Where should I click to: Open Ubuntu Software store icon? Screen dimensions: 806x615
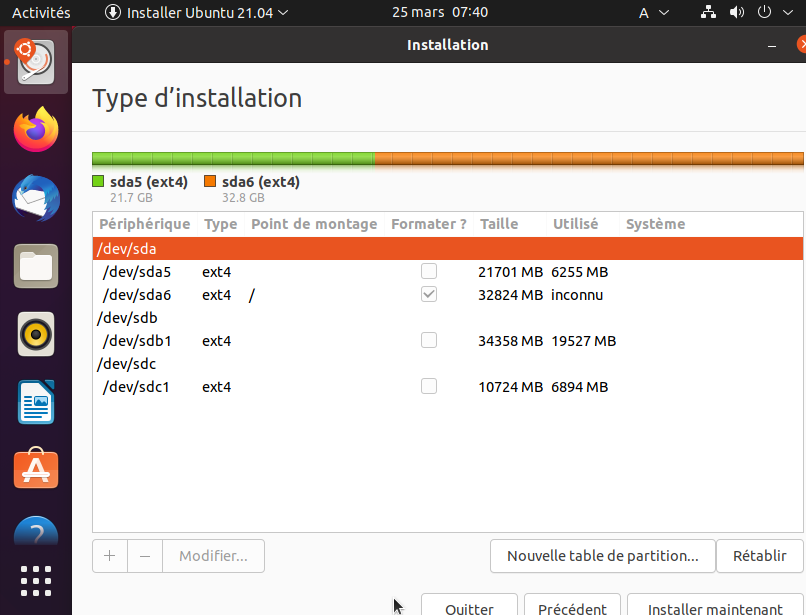coord(36,469)
